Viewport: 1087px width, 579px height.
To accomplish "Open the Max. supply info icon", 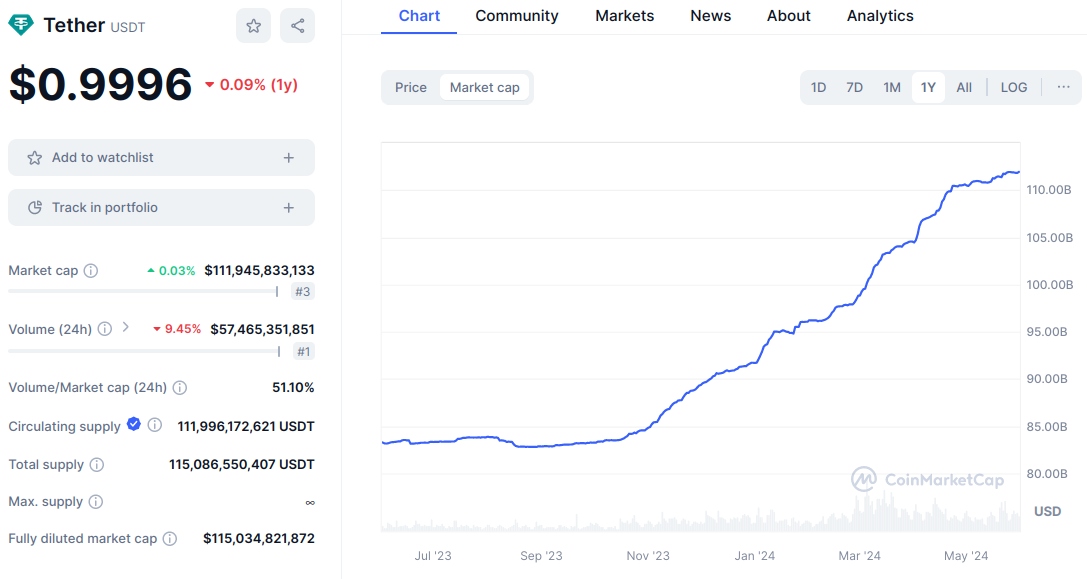I will (96, 501).
